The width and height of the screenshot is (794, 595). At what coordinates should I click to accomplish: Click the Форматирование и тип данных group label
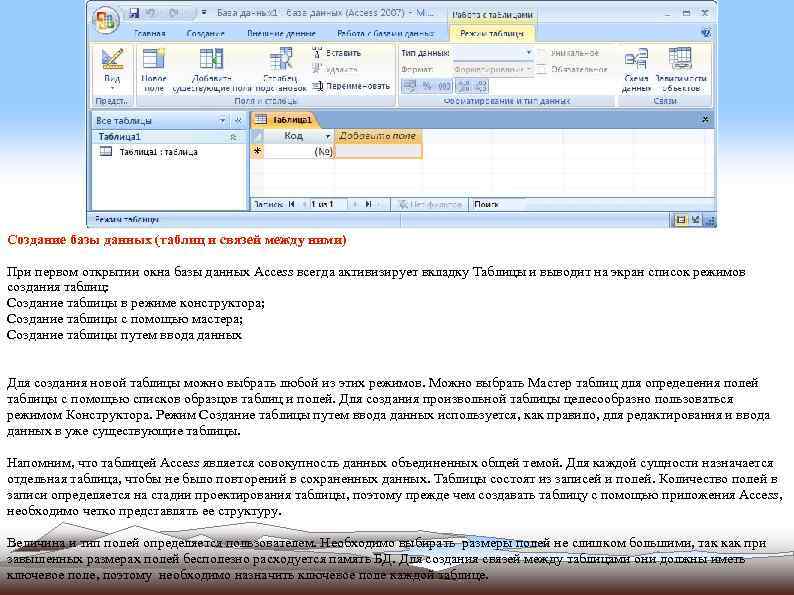(507, 101)
